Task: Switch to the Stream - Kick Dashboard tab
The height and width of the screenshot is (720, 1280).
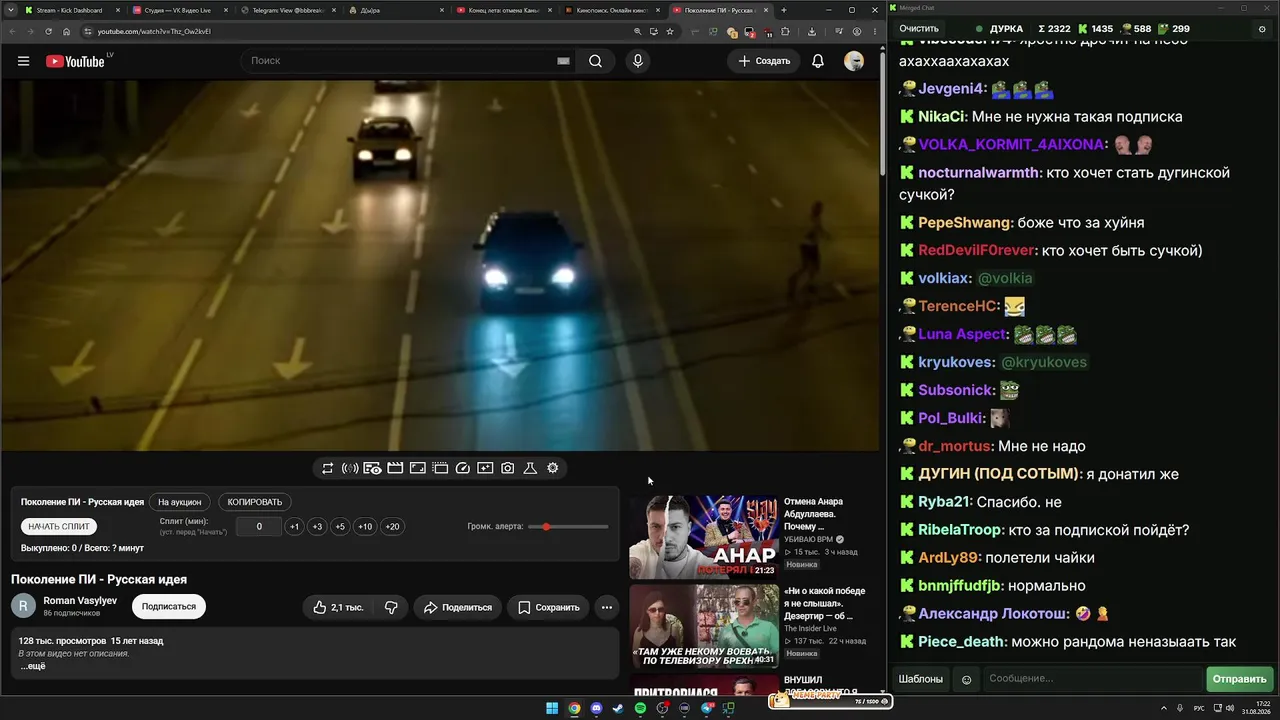Action: coord(70,10)
